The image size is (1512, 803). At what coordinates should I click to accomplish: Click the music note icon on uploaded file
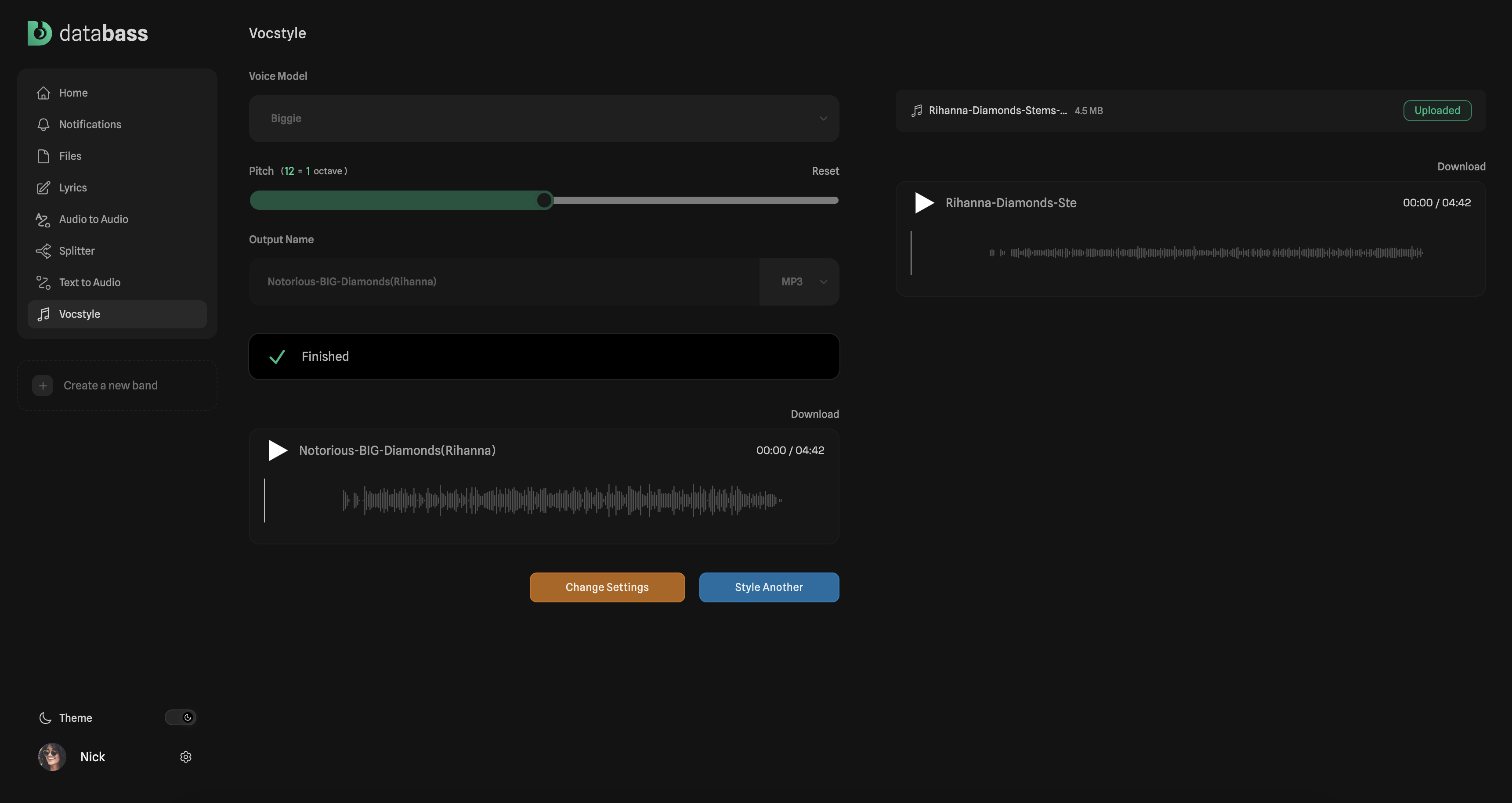(x=916, y=111)
